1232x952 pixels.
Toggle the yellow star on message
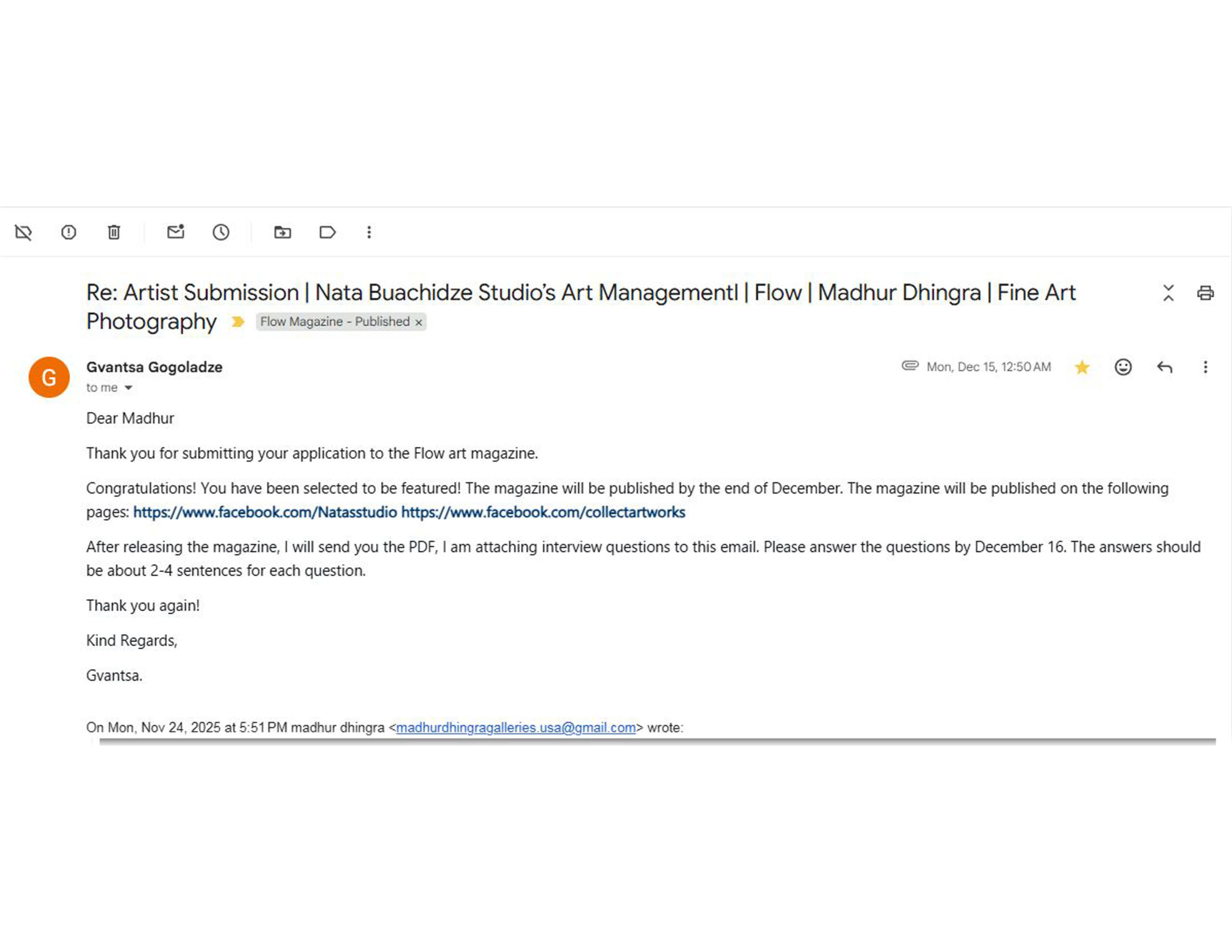1081,367
